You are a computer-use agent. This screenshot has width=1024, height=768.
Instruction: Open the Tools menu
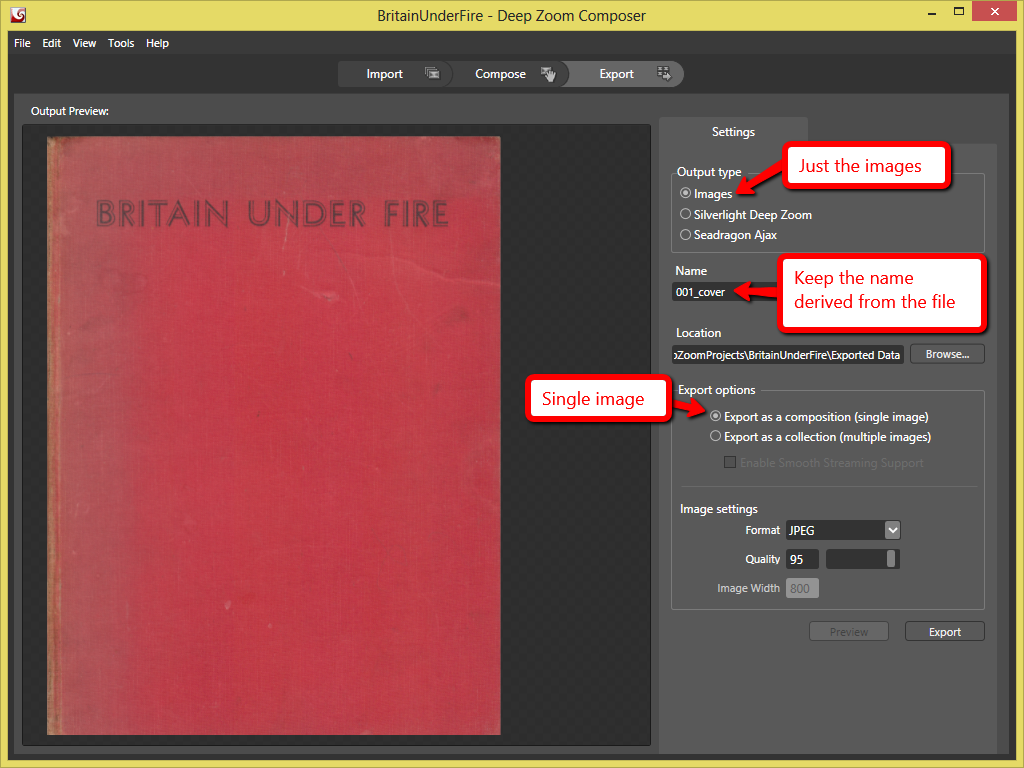[x=121, y=43]
